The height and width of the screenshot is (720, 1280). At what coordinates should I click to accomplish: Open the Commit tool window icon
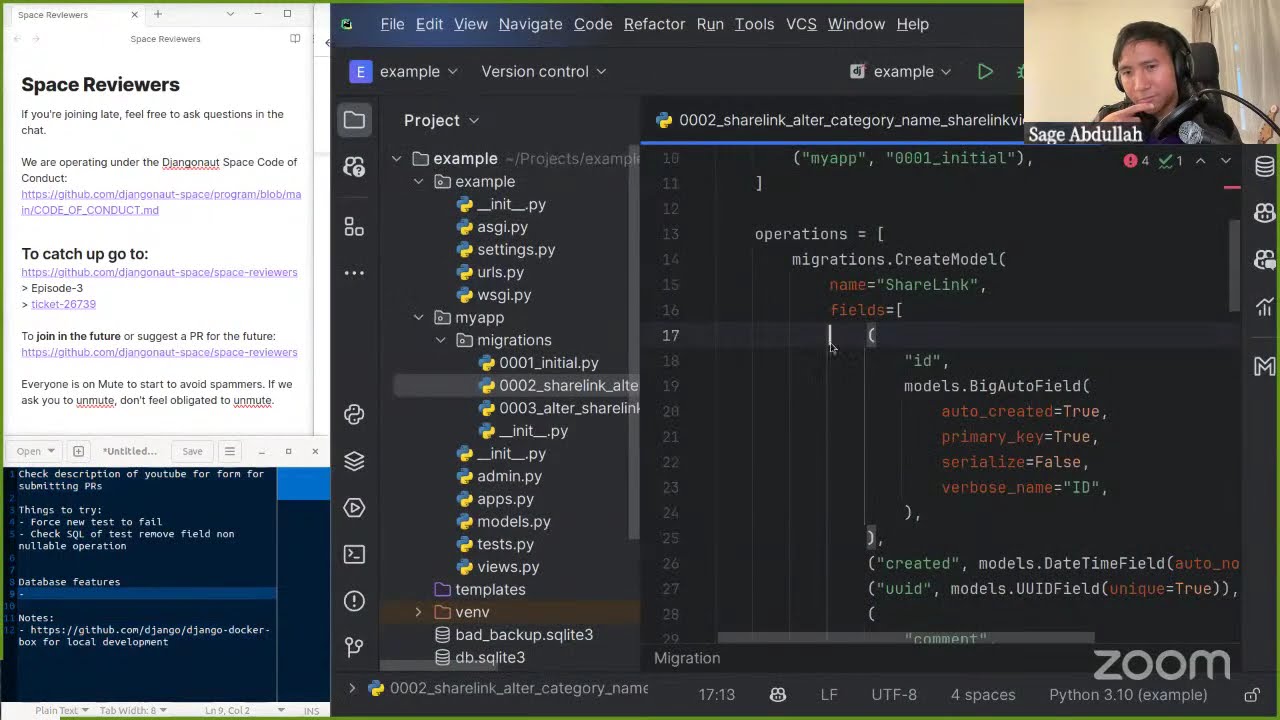[354, 167]
